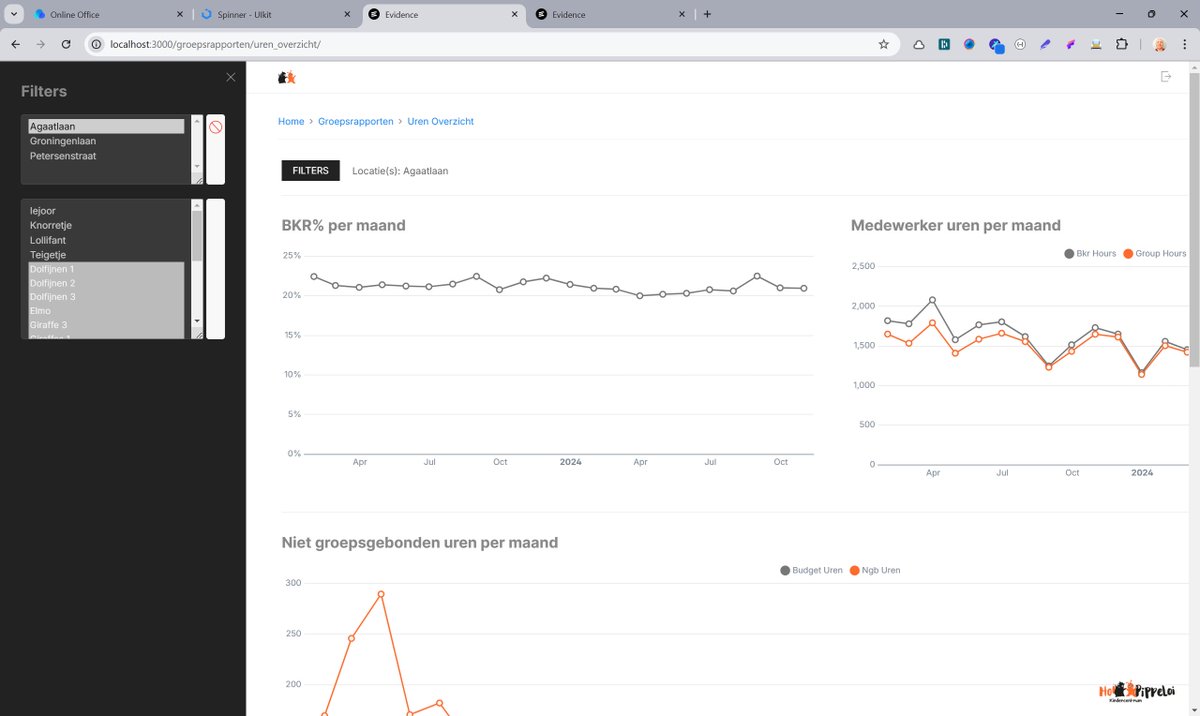
Task: Open the round orange-blue extension icon
Action: point(969,44)
